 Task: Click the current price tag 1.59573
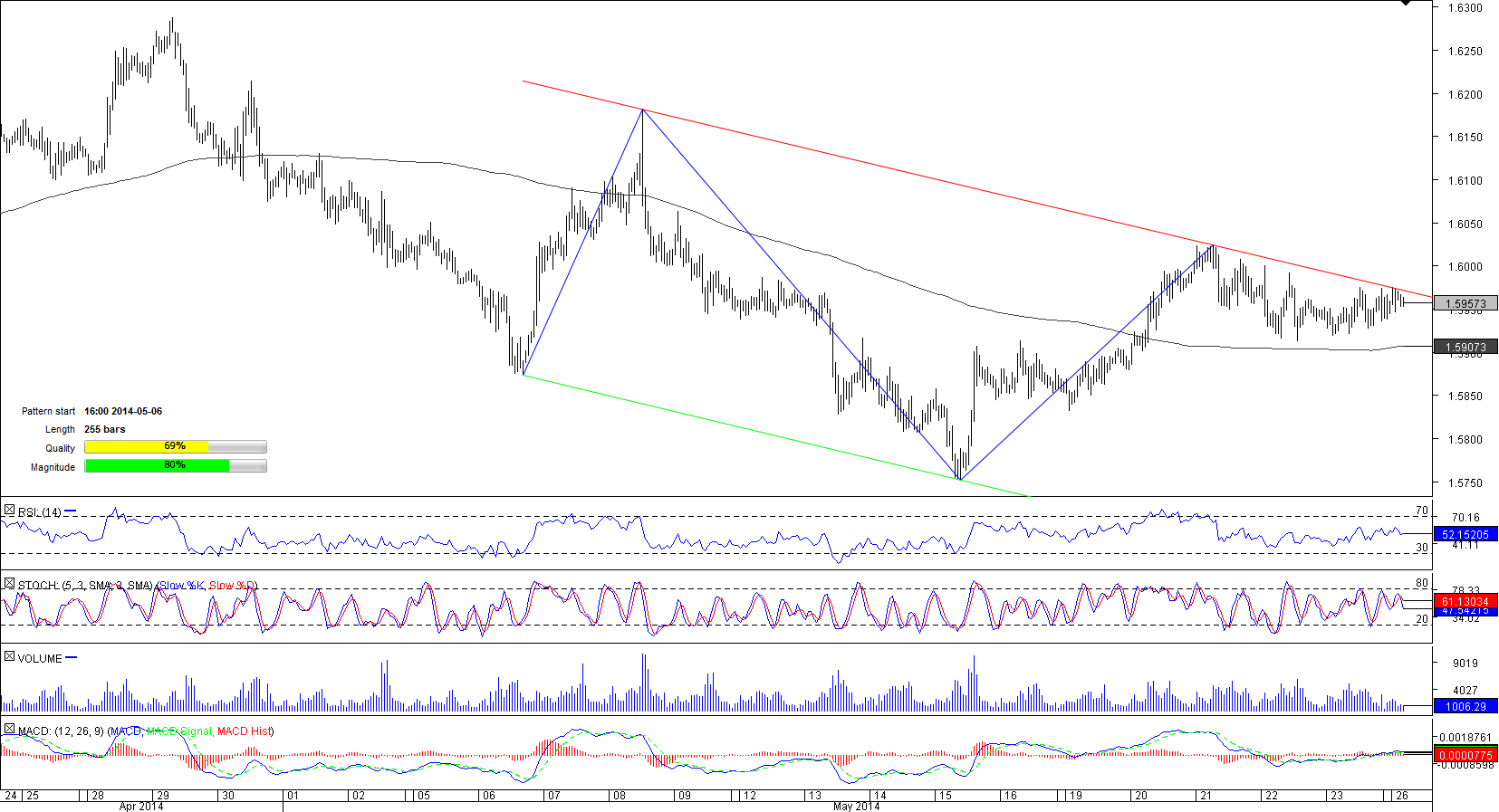[x=1465, y=304]
